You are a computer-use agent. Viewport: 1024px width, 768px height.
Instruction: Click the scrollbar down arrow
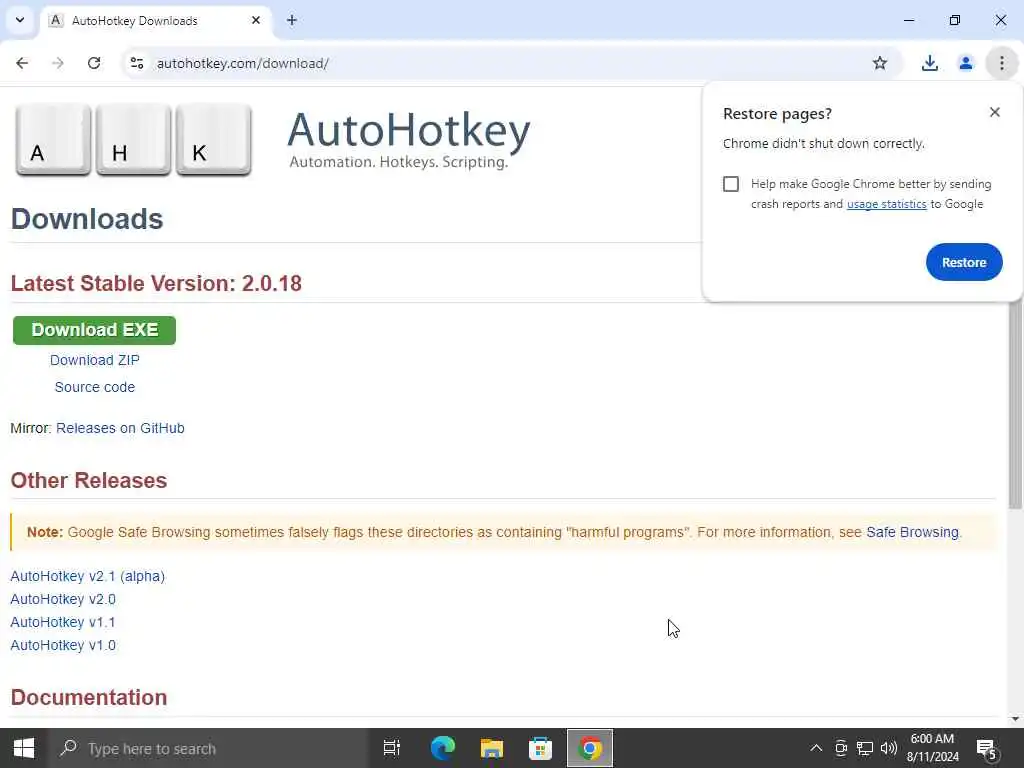pos(1015,719)
